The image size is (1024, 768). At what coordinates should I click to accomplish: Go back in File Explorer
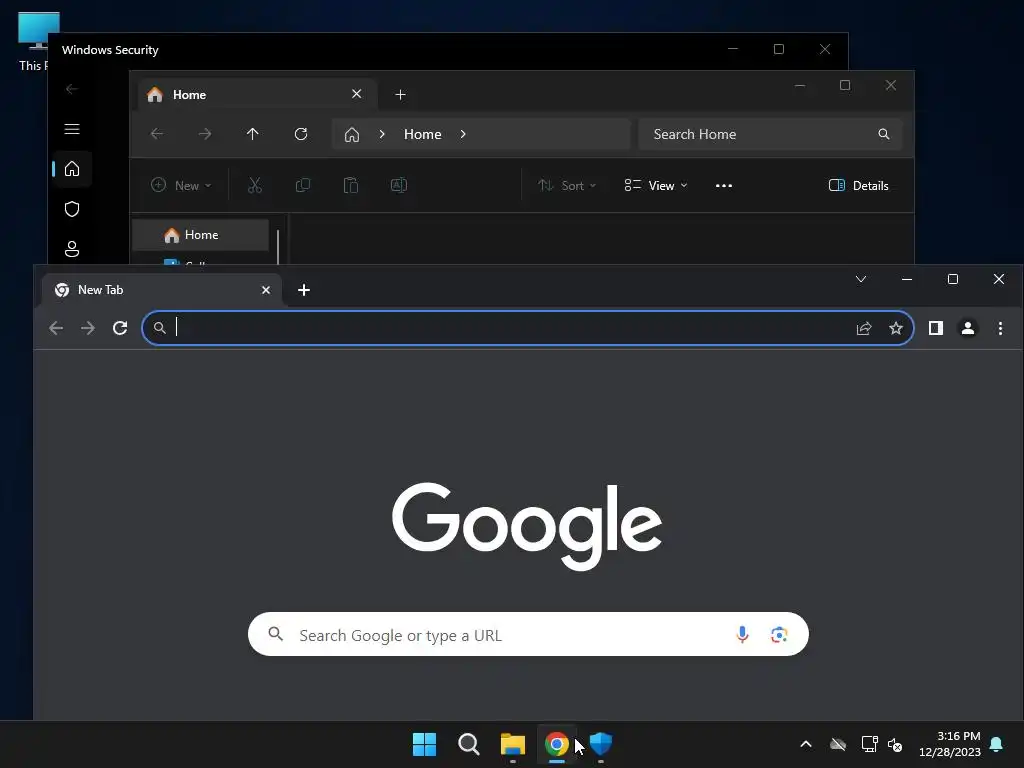(x=157, y=134)
